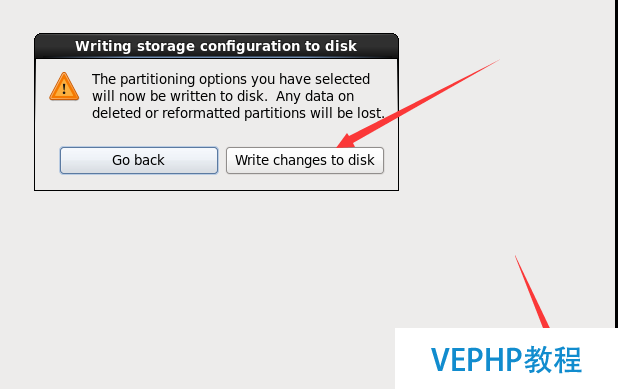Click the dialog title Writing storage configuration to disk

point(216,46)
